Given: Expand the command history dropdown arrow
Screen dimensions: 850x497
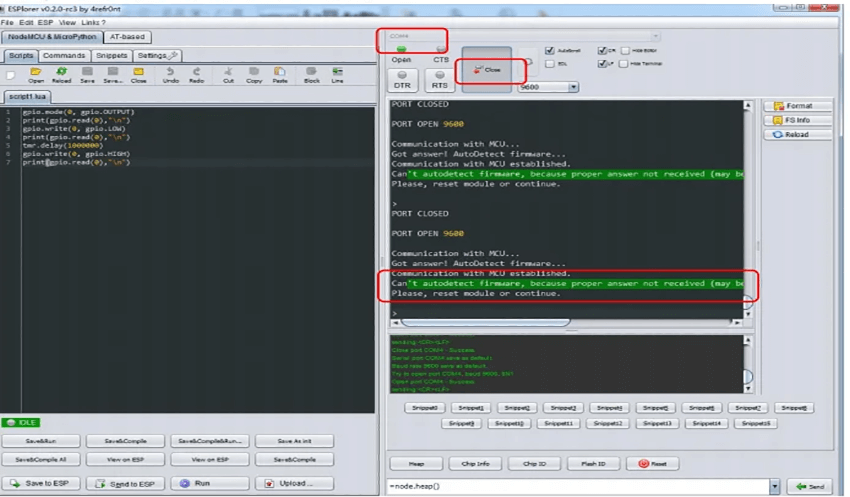Looking at the screenshot, I should 775,486.
